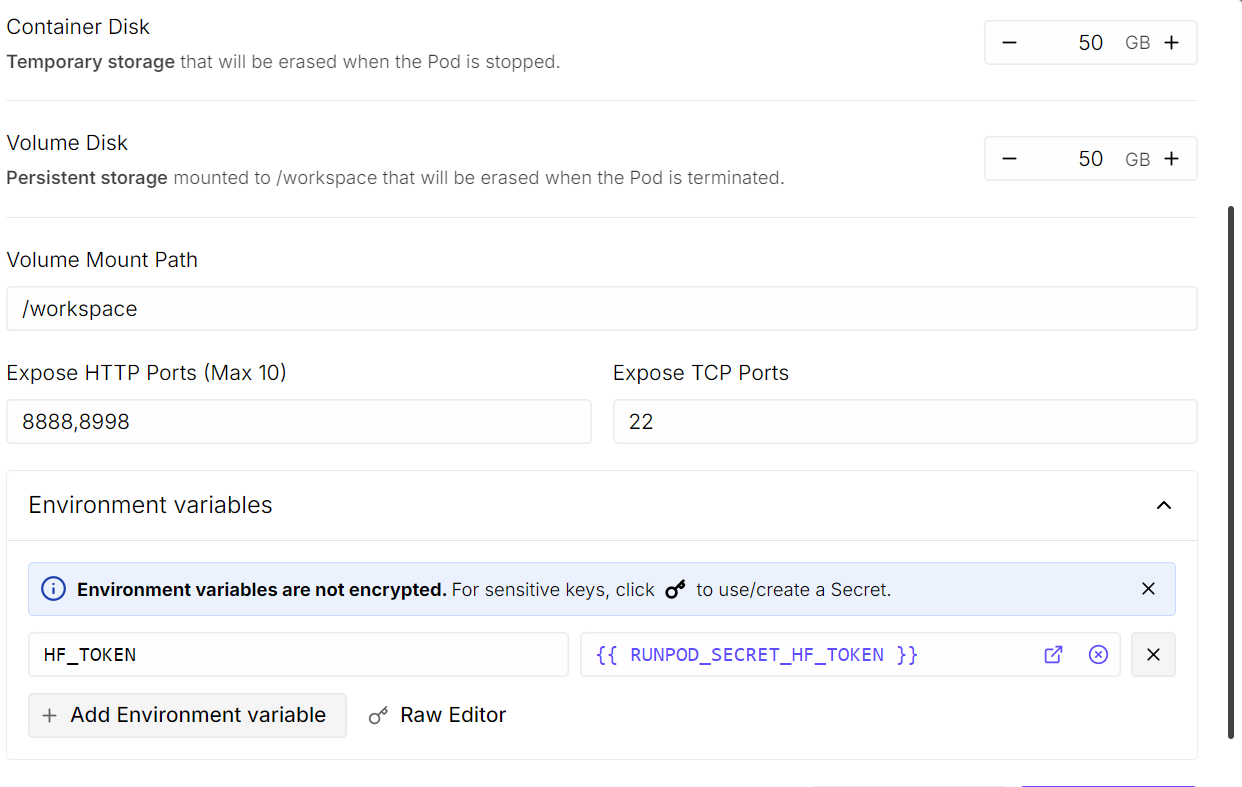This screenshot has width=1242, height=787.
Task: Focus the Expose TCP Ports field
Action: 905,421
